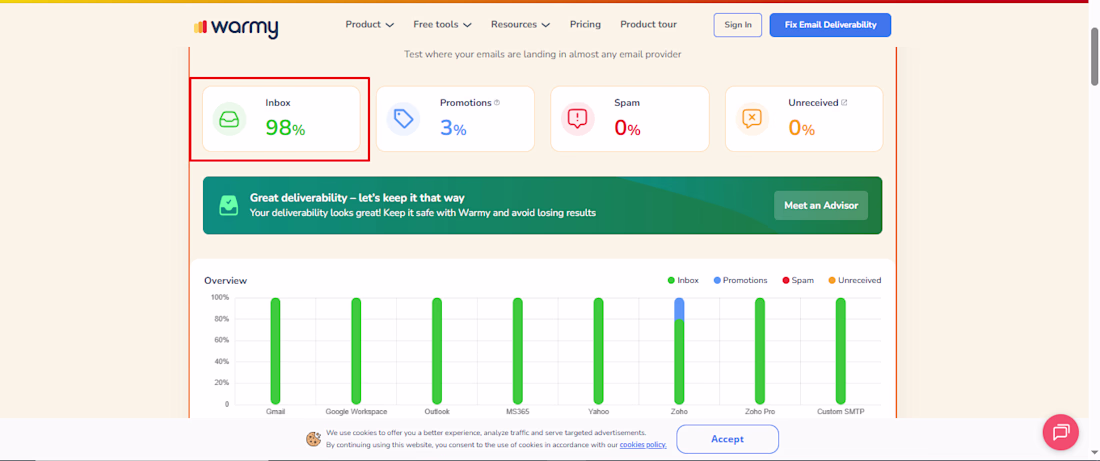Click the Gmail bar in the chart
This screenshot has width=1100, height=461.
(x=275, y=351)
